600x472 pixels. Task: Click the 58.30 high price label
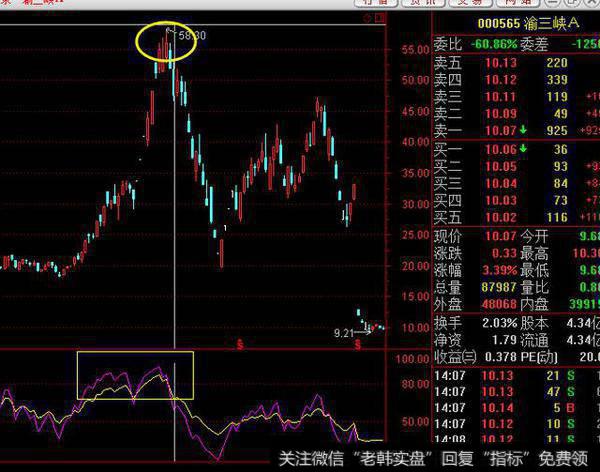pyautogui.click(x=192, y=36)
